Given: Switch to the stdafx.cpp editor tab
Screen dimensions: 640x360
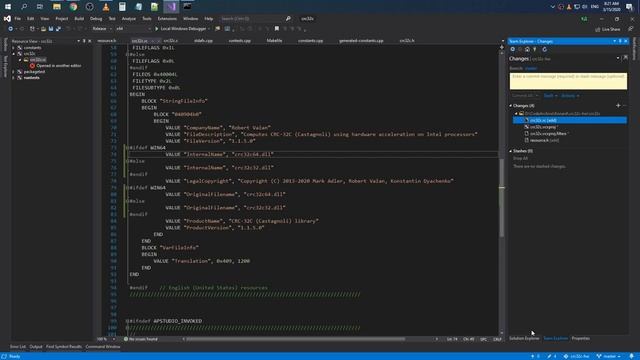Looking at the screenshot, I should [x=203, y=41].
